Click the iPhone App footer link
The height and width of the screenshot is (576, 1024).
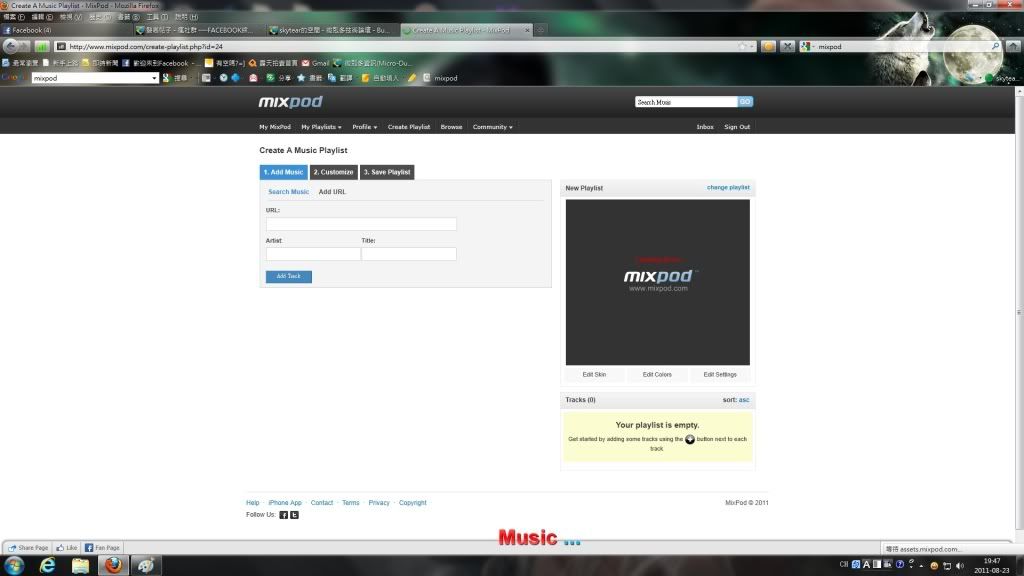click(x=285, y=503)
